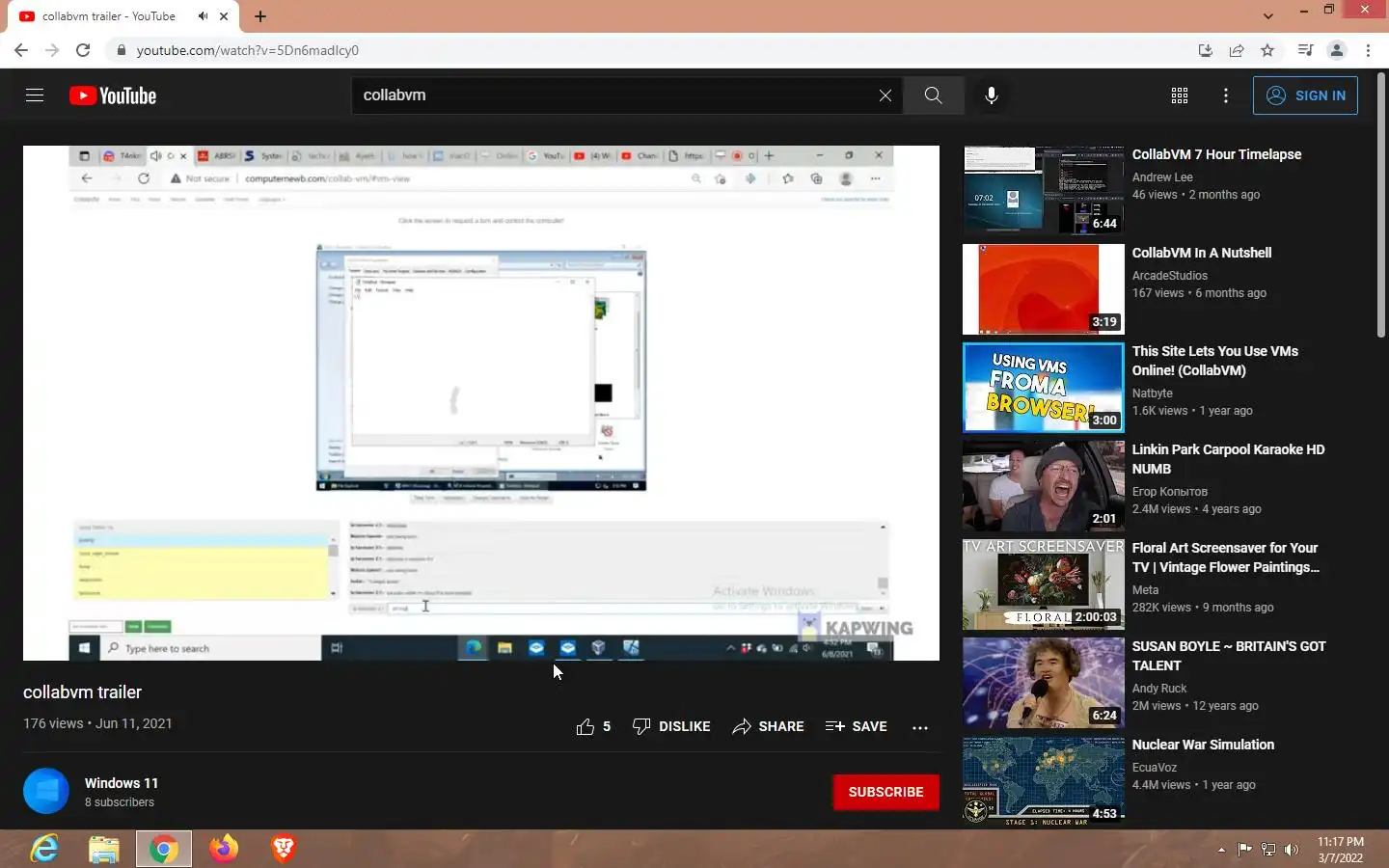1389x868 pixels.
Task: Subscribe to the Windows 11 channel
Action: [885, 792]
